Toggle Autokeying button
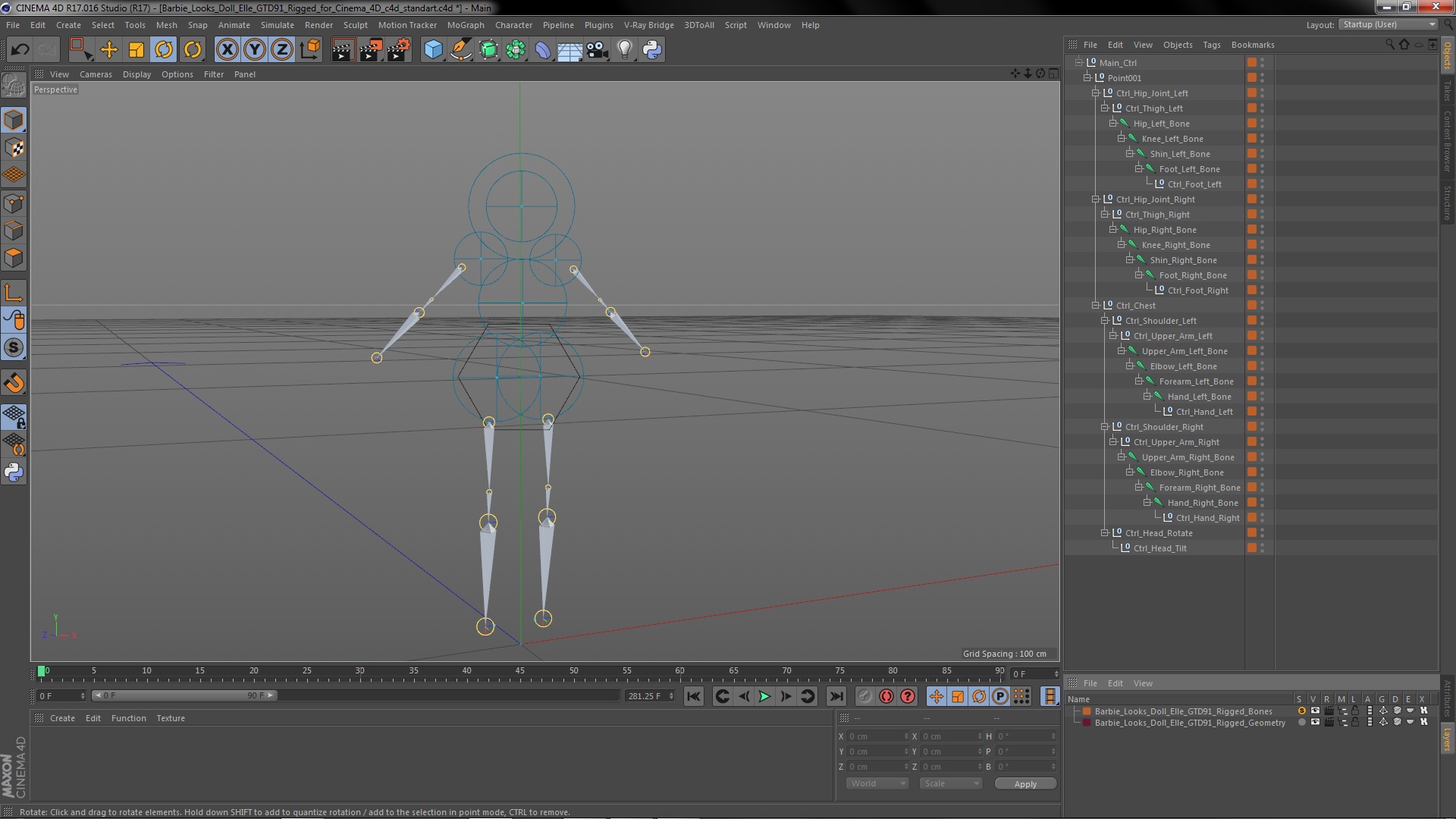Screen dimensions: 1456x819 click(x=886, y=696)
